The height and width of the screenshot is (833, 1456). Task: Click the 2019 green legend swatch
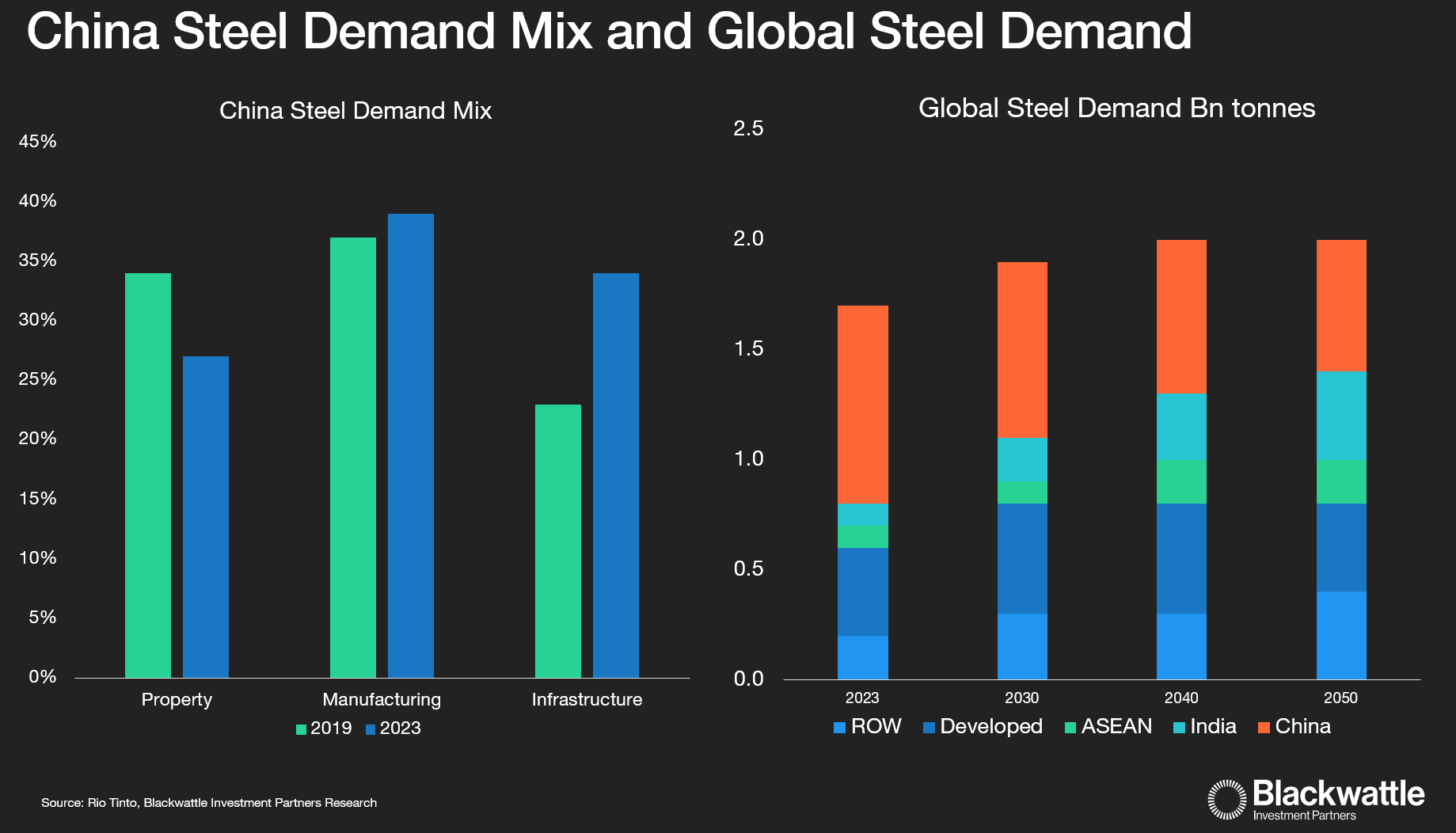tap(301, 729)
